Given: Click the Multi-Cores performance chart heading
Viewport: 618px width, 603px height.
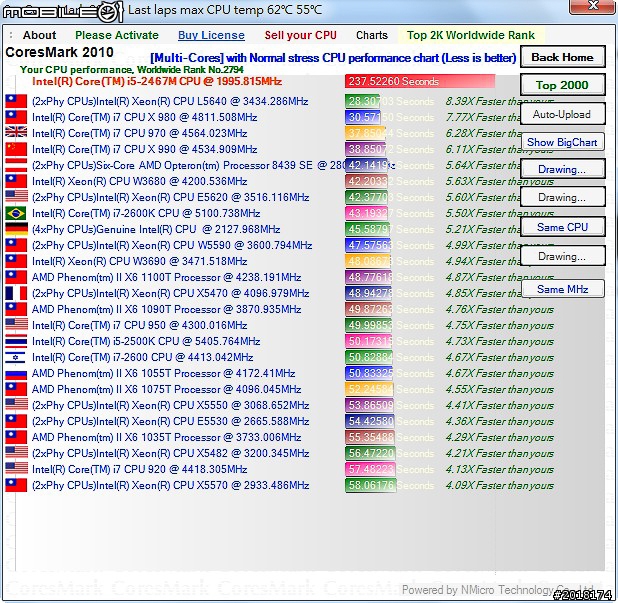Looking at the screenshot, I should 333,58.
